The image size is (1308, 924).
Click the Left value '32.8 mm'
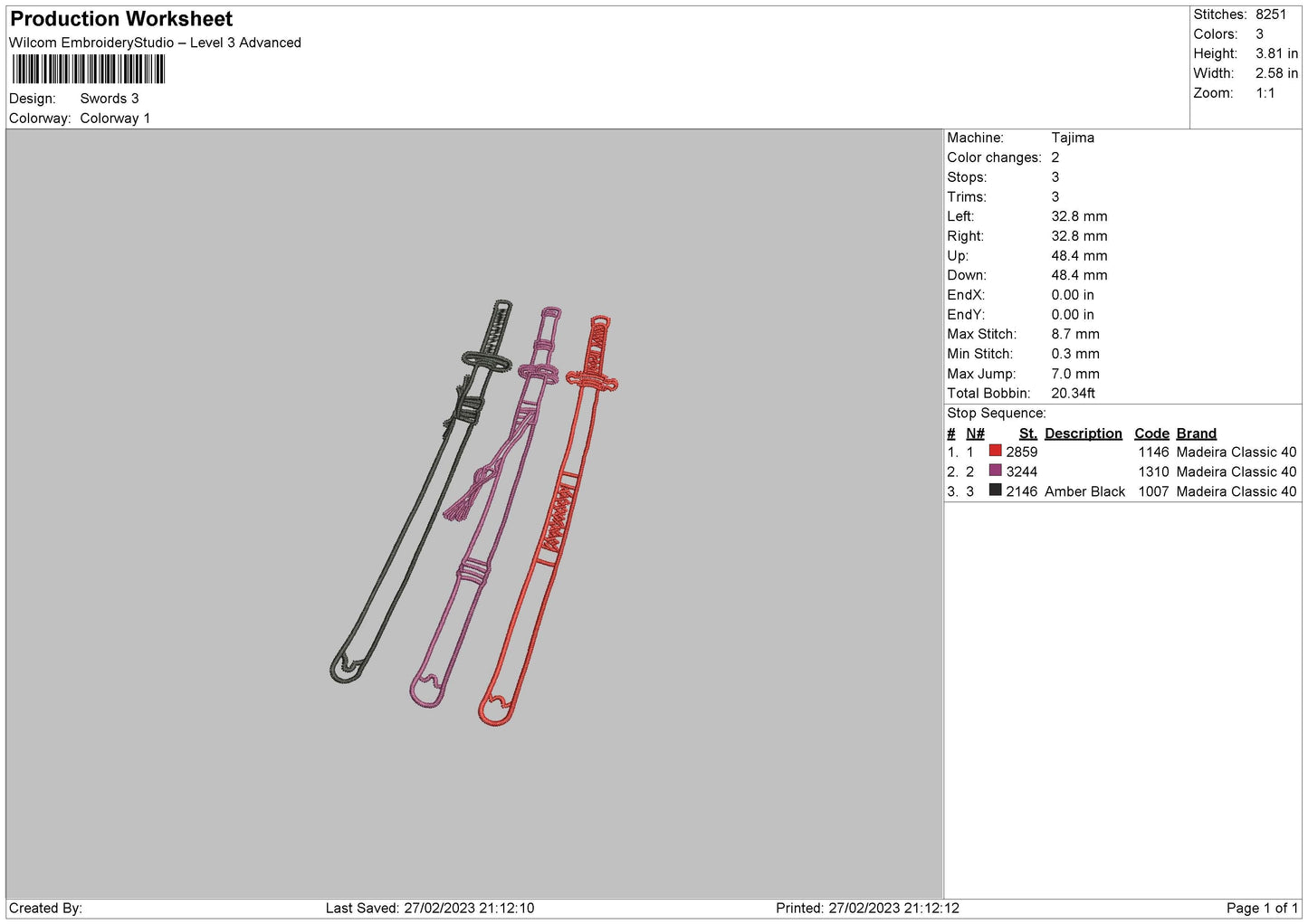click(1079, 216)
